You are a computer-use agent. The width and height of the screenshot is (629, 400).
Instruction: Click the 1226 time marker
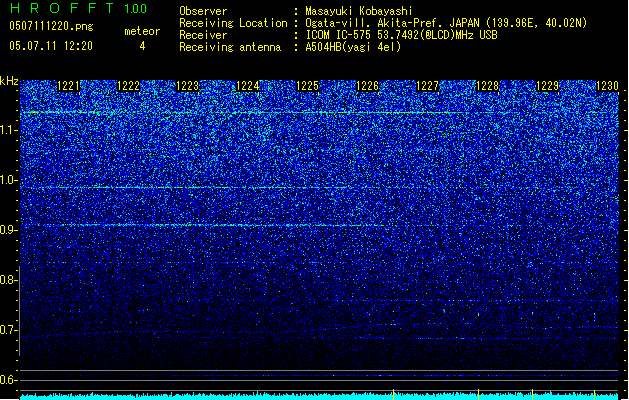pos(367,86)
